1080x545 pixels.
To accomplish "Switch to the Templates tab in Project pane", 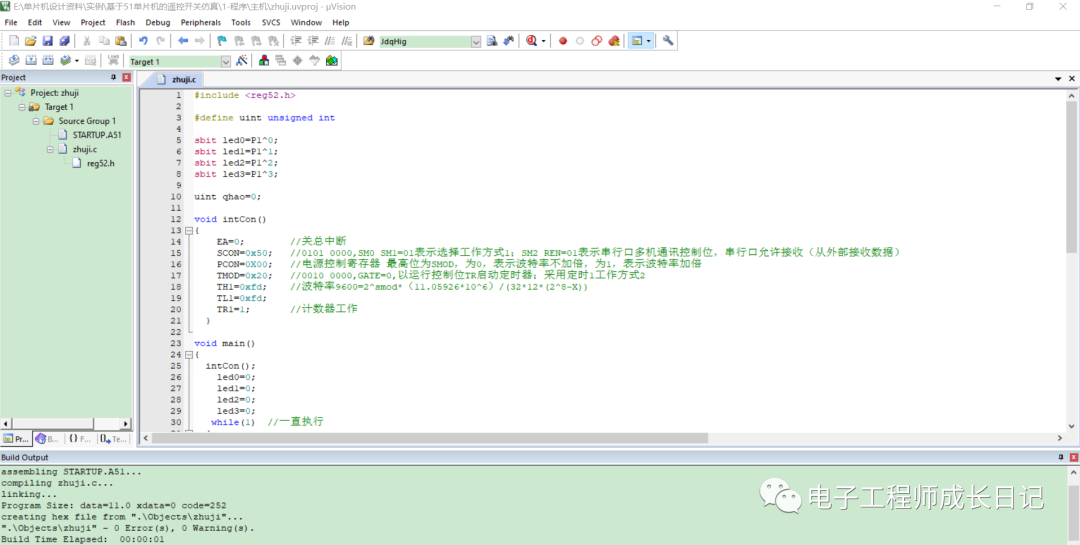I will 113,438.
